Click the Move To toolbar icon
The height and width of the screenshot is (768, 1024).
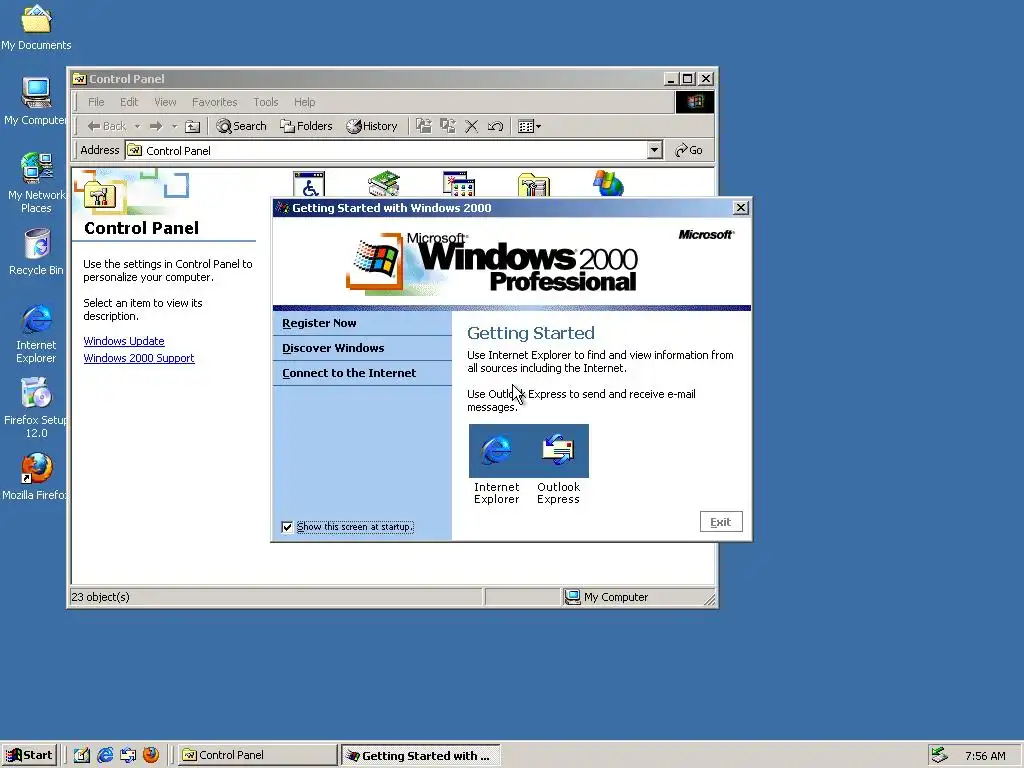coord(424,126)
